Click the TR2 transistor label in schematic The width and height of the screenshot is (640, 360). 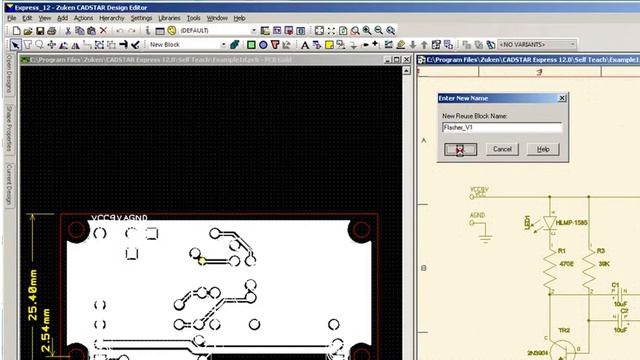[x=564, y=330]
